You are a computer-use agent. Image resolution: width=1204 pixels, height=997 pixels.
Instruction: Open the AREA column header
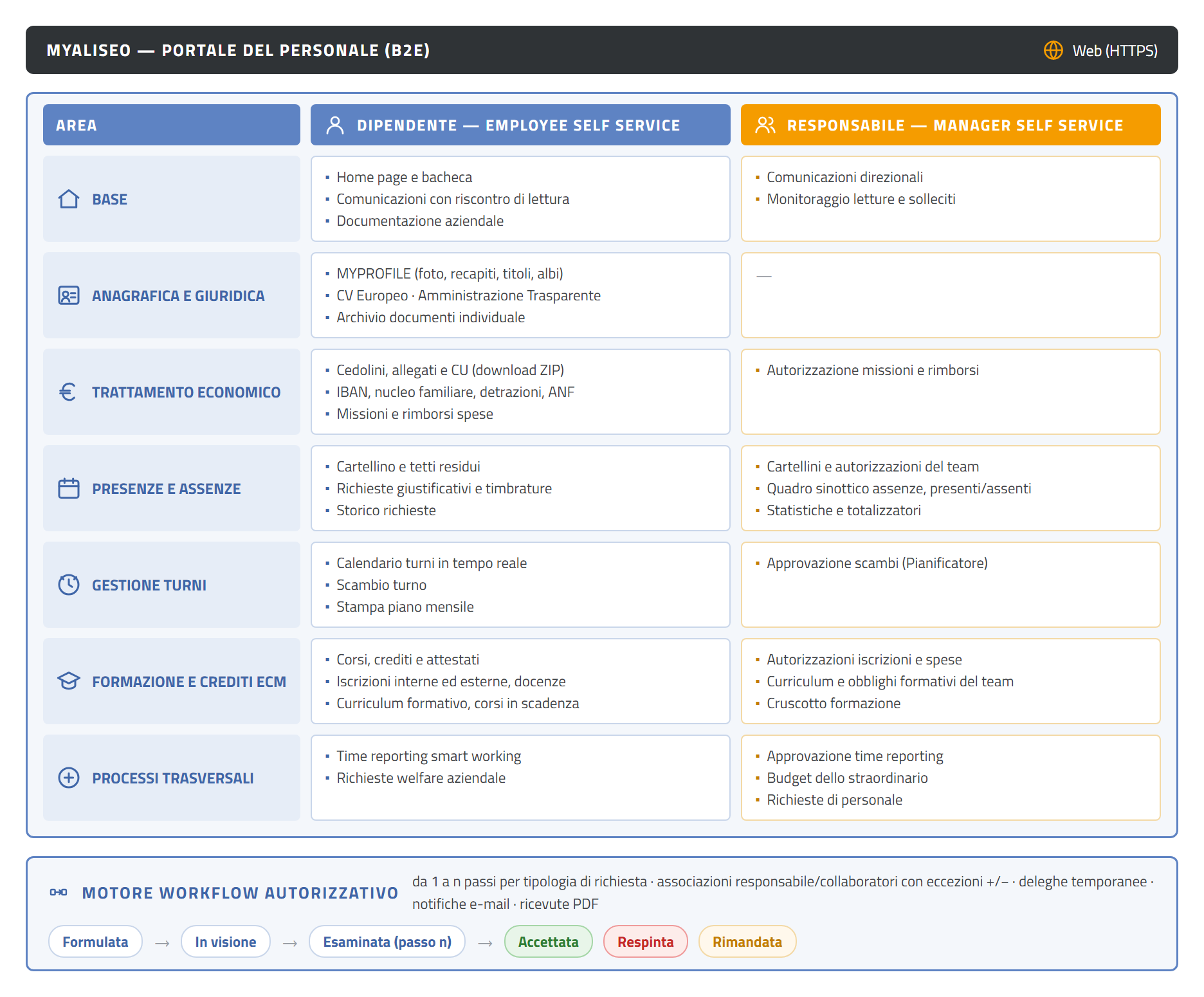[x=172, y=125]
